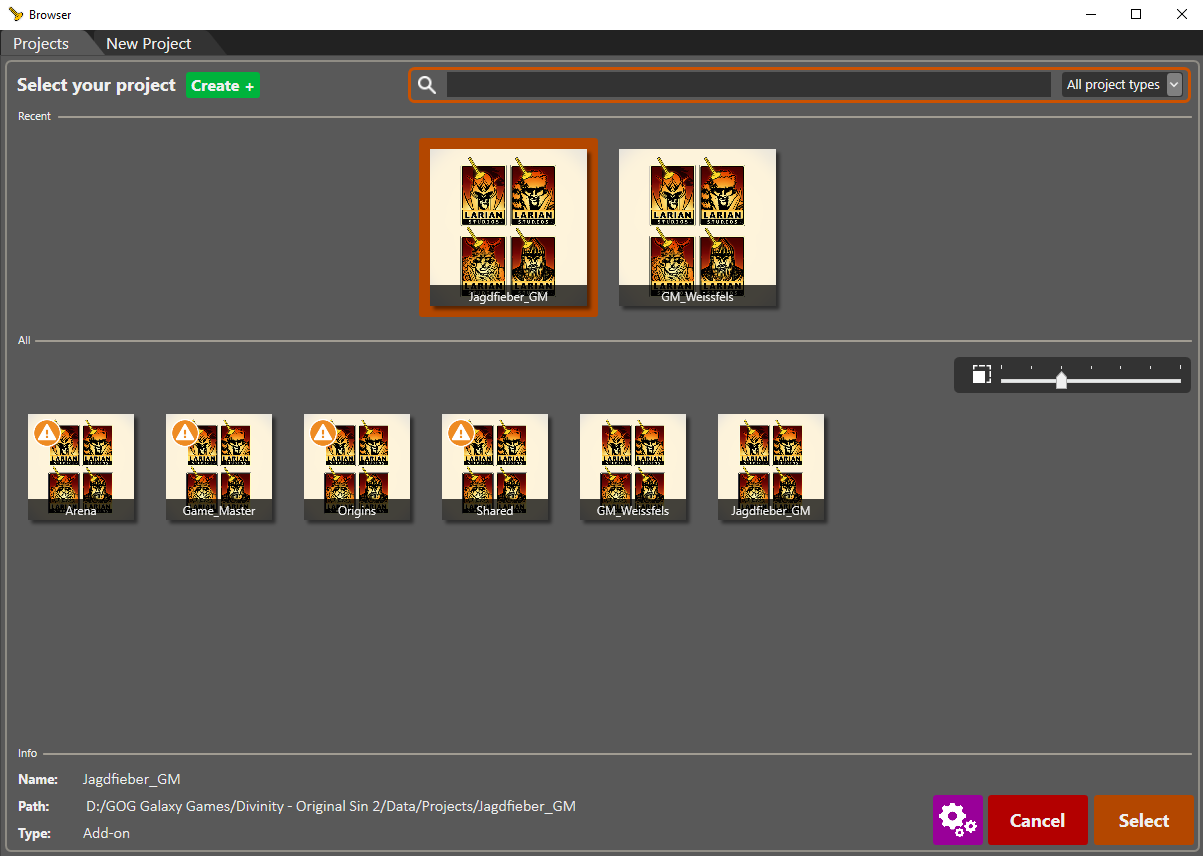Viewport: 1203px width, 856px height.
Task: Select the Arena project thumbnail
Action: [x=81, y=467]
